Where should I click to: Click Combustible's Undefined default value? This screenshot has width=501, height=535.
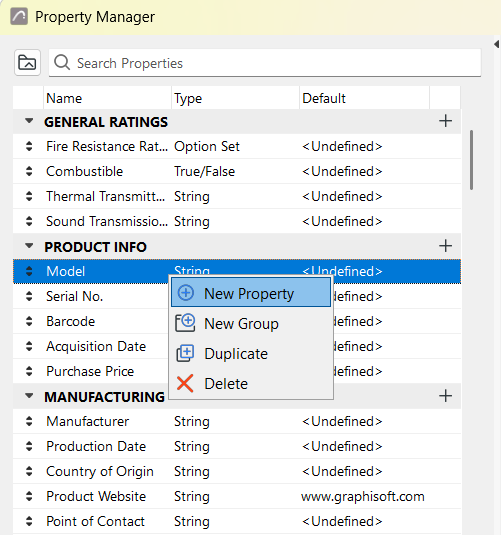pos(342,171)
